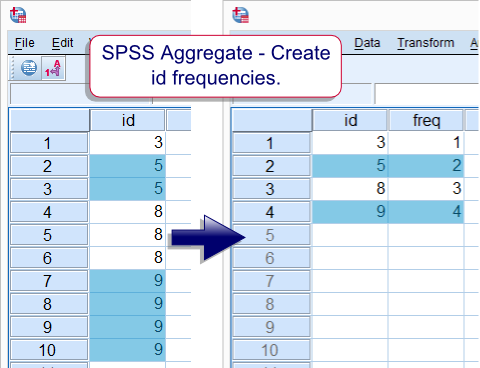Screen dimensions: 480x368
Task: Click the SPSS Data Editor icon in left window
Action: [x=18, y=15]
